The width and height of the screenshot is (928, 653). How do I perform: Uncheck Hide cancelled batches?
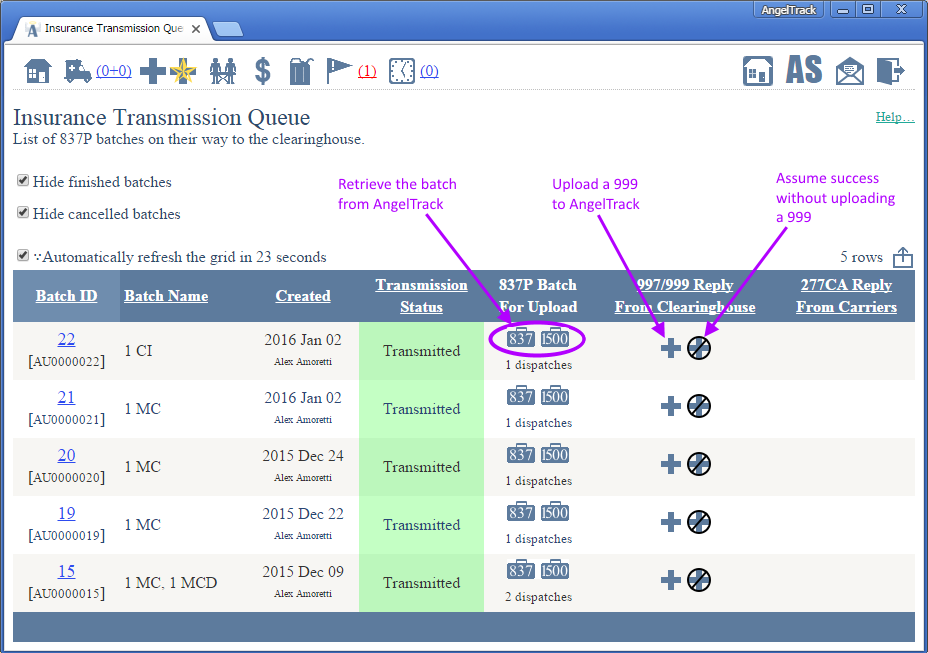[22, 214]
